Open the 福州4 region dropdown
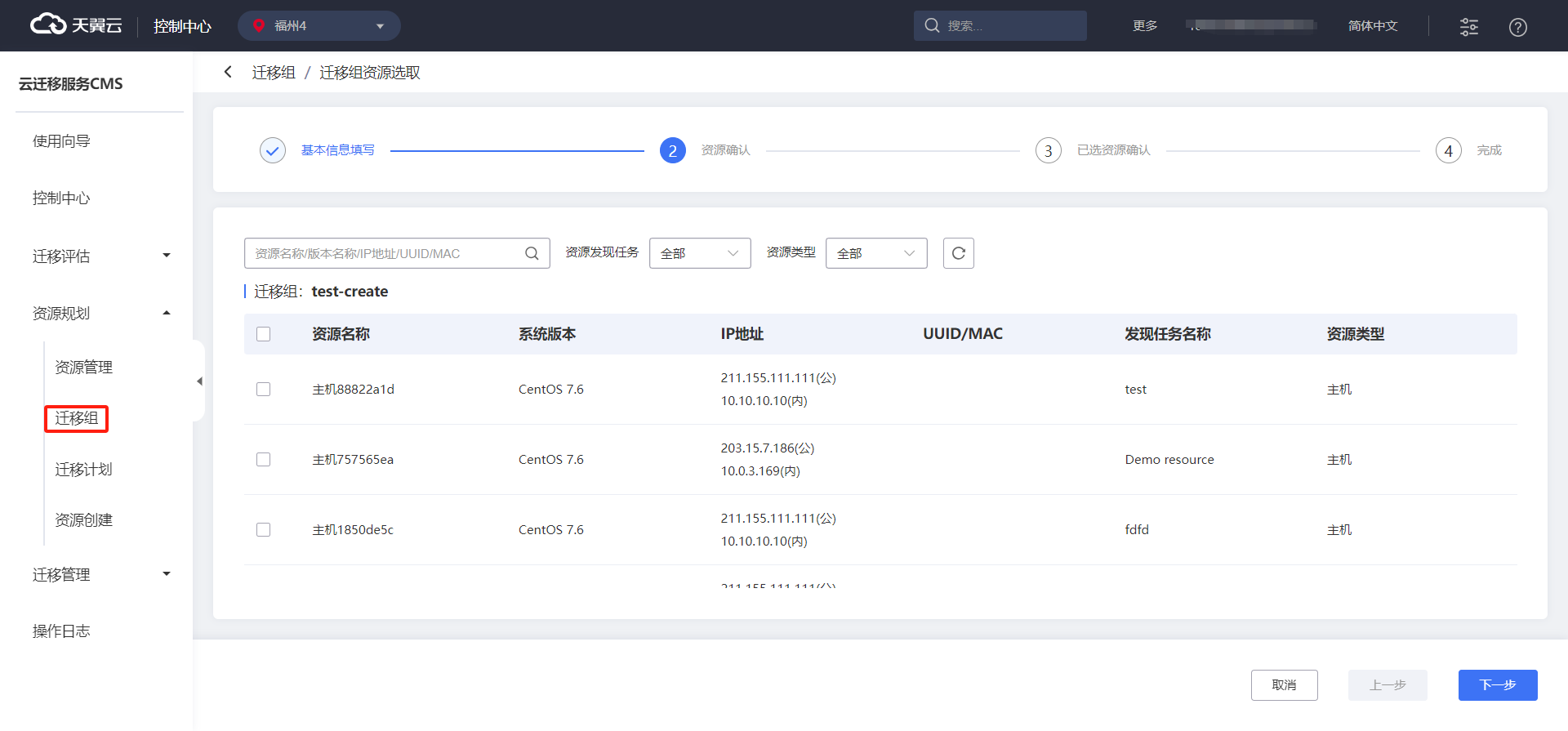This screenshot has width=1568, height=731. (319, 25)
